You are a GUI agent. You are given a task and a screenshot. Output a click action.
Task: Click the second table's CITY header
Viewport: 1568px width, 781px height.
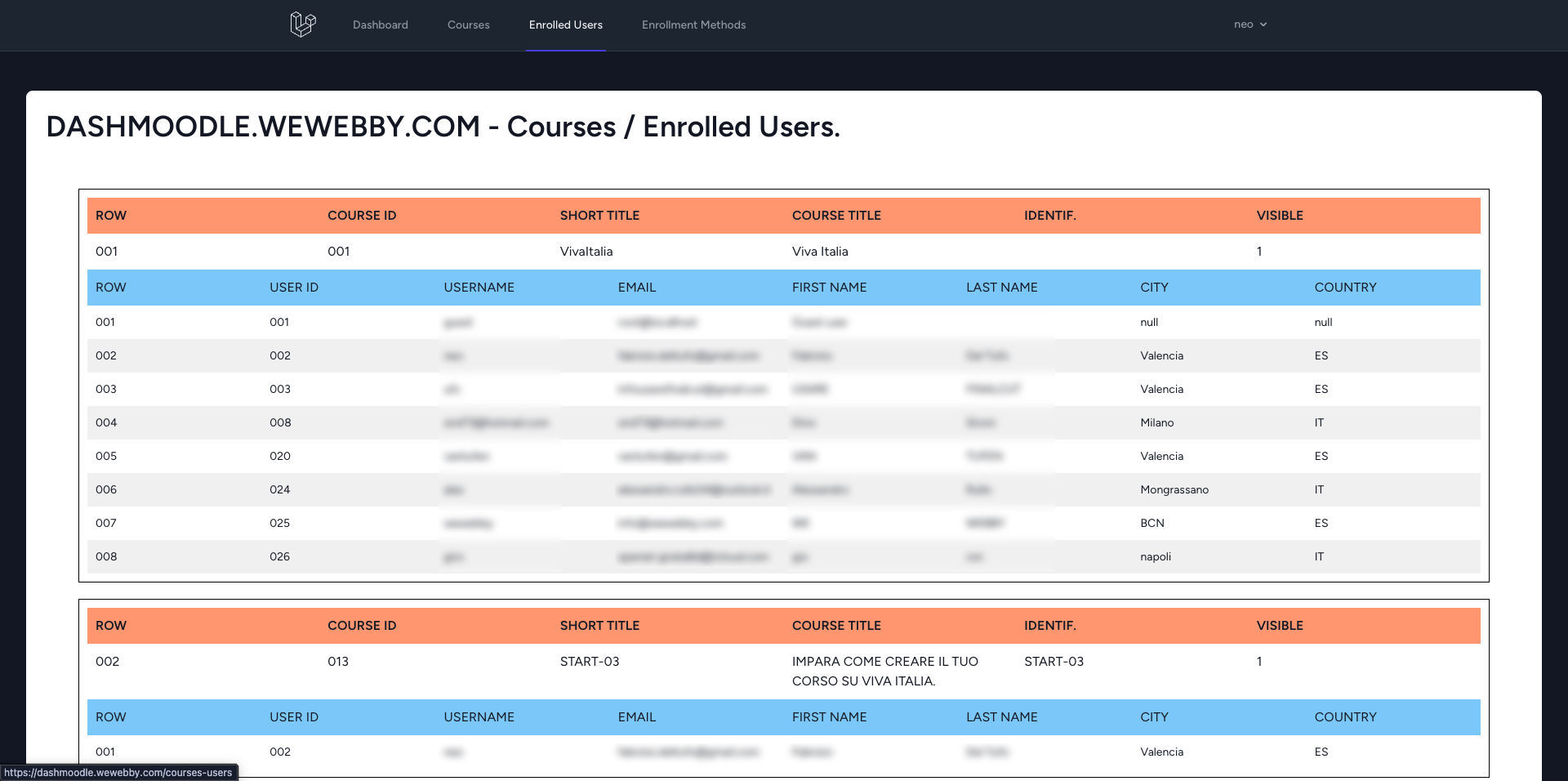click(x=1154, y=717)
